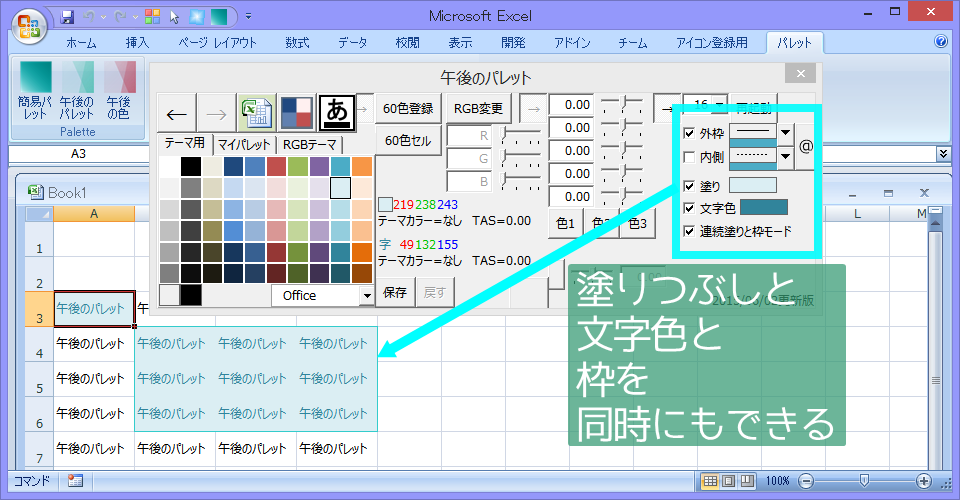This screenshot has width=960, height=500.
Task: Click the four-colored squares quick access icon
Action: 152,17
